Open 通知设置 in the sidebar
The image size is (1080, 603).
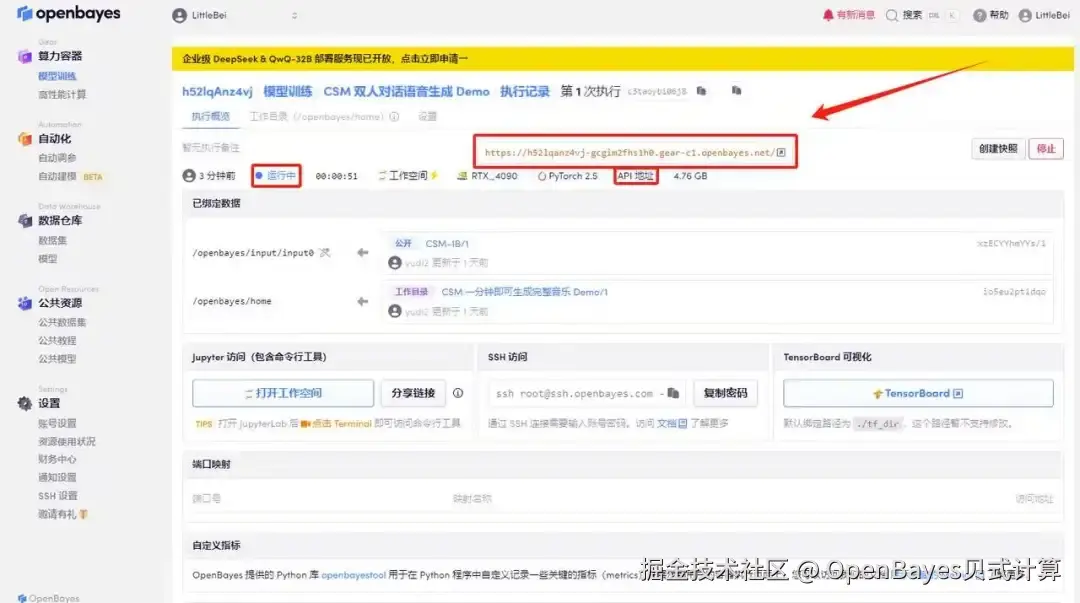coord(57,478)
